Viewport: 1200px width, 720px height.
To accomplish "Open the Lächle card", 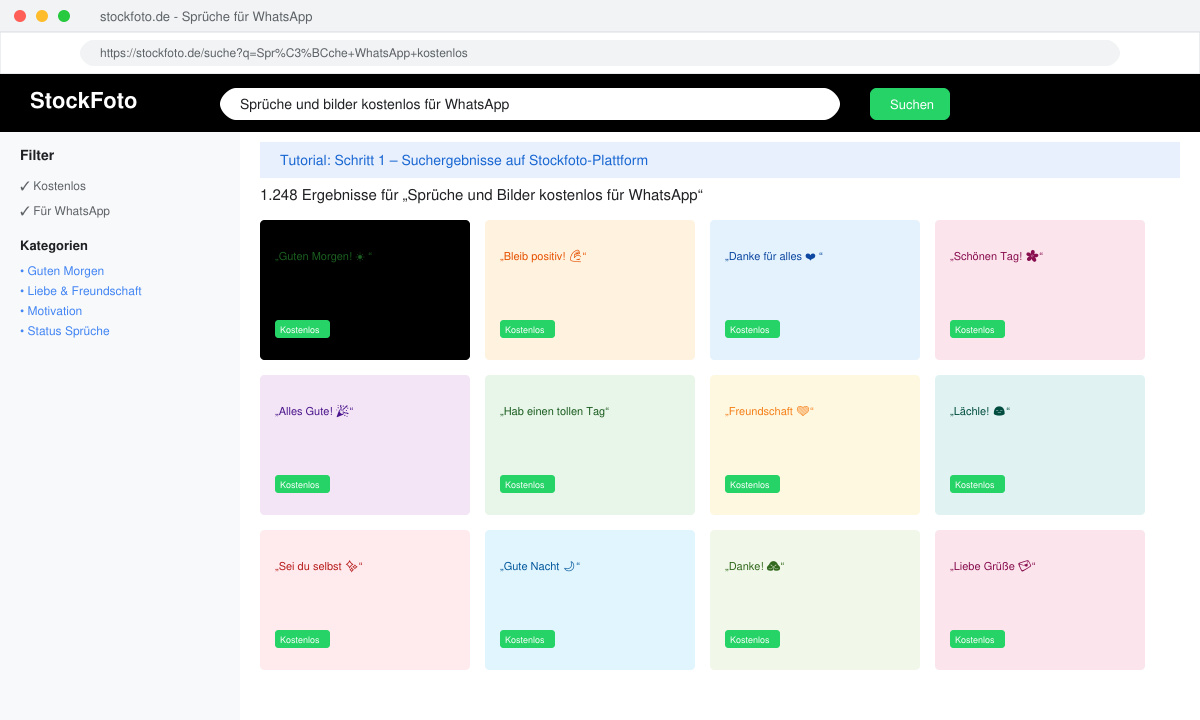I will coord(1040,445).
